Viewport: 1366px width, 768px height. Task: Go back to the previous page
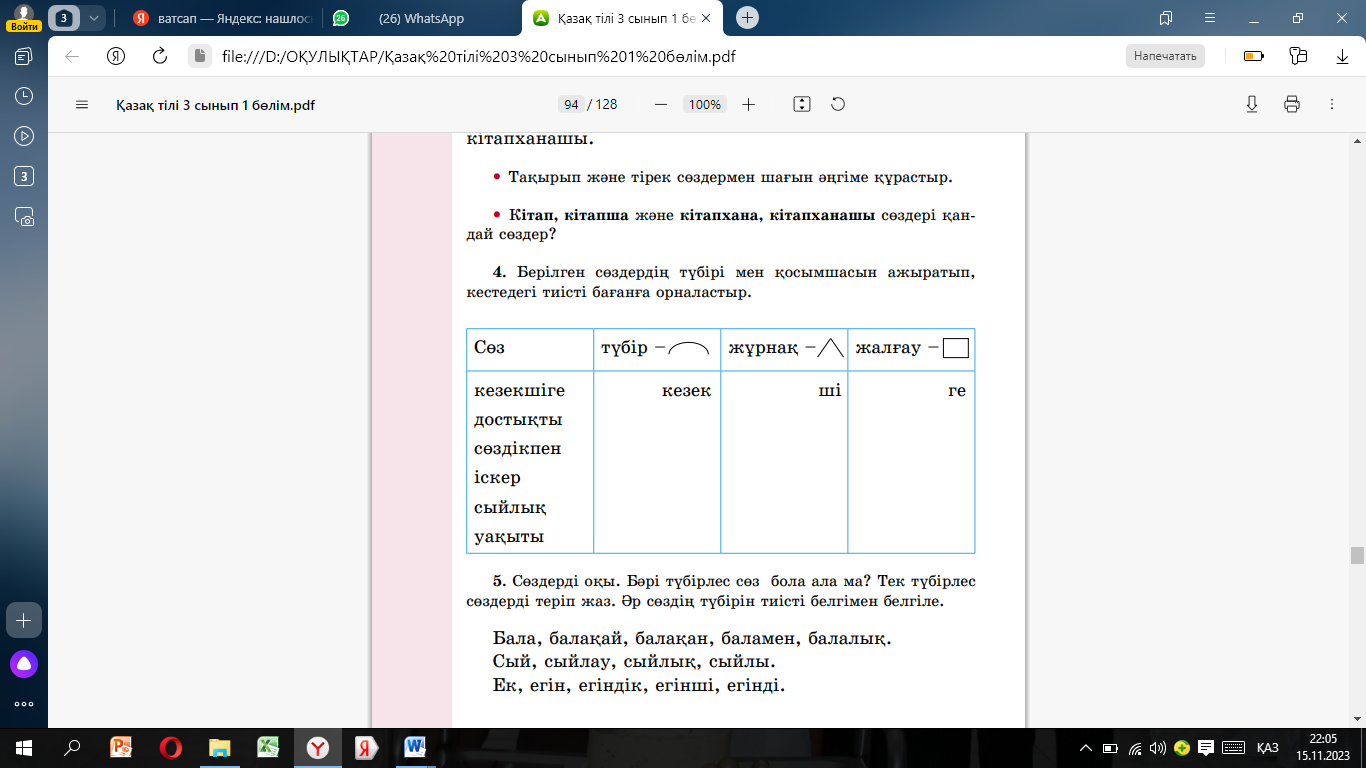[x=72, y=56]
